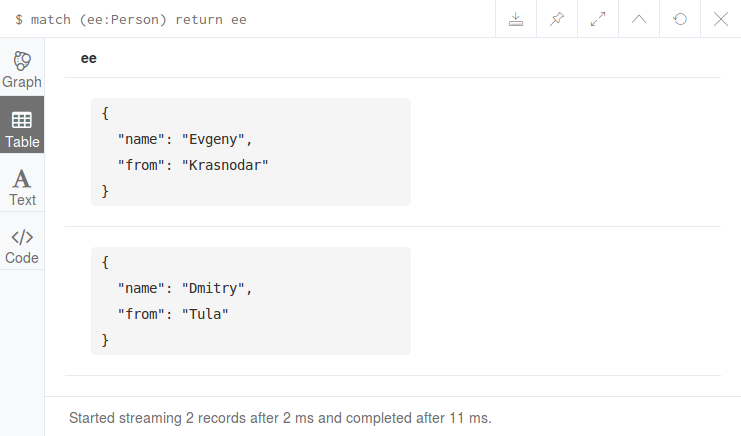Viewport: 741px width, 436px height.
Task: Click the match query text
Action: (x=138, y=20)
